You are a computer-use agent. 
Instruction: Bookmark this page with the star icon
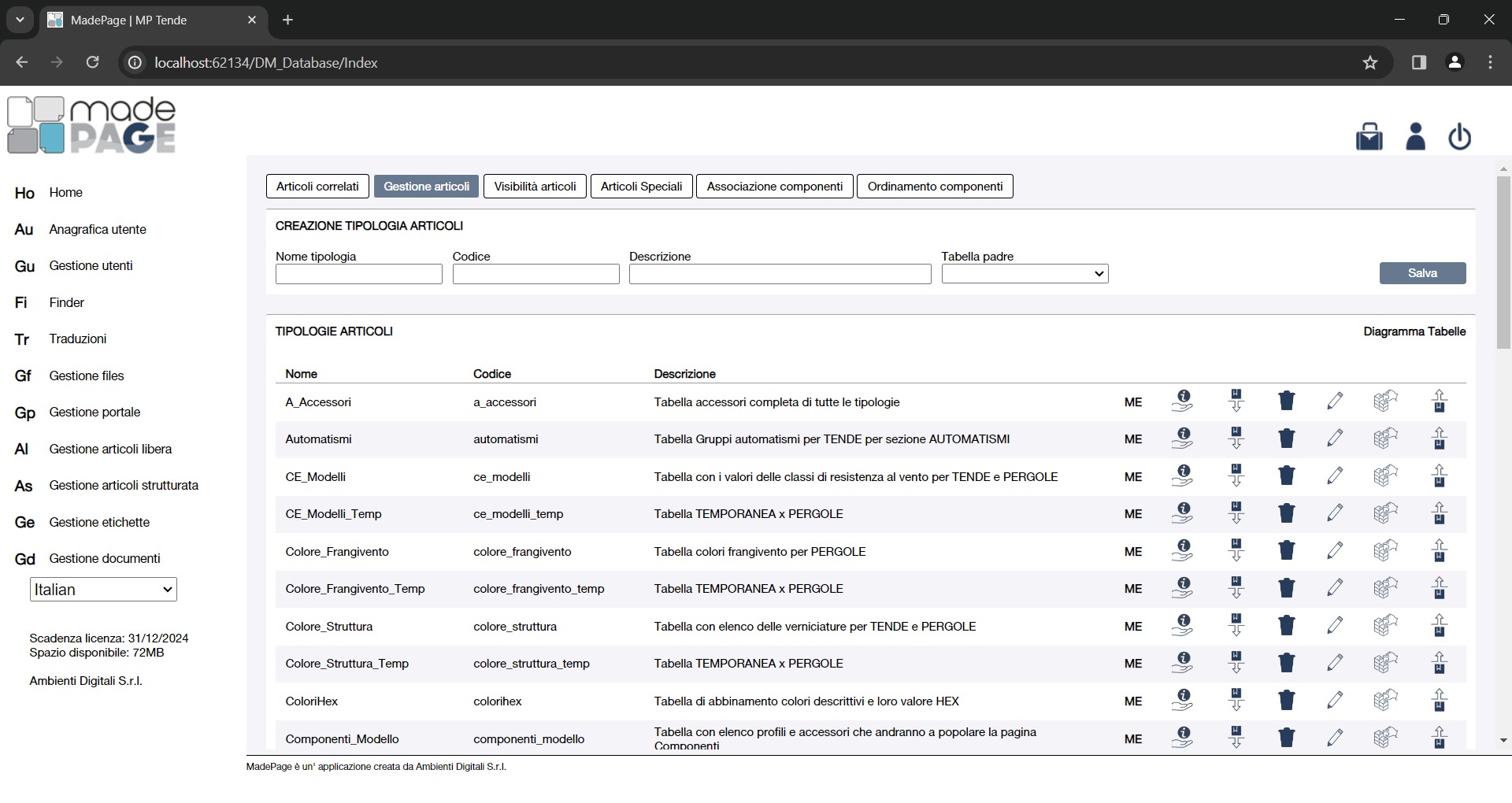tap(1370, 62)
